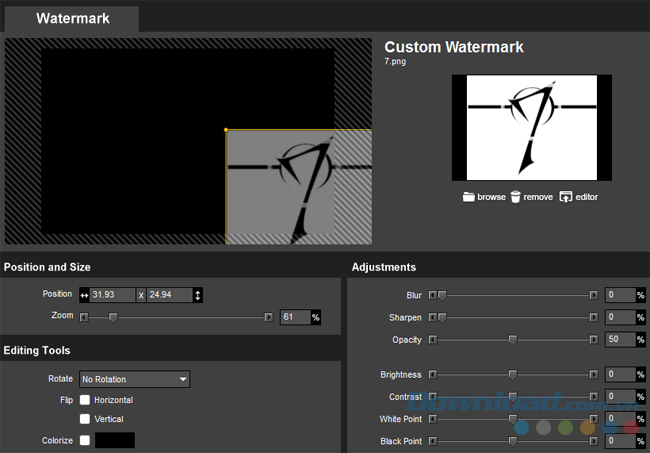The width and height of the screenshot is (650, 453).
Task: Click the Opacity slider right arrow
Action: pos(593,340)
